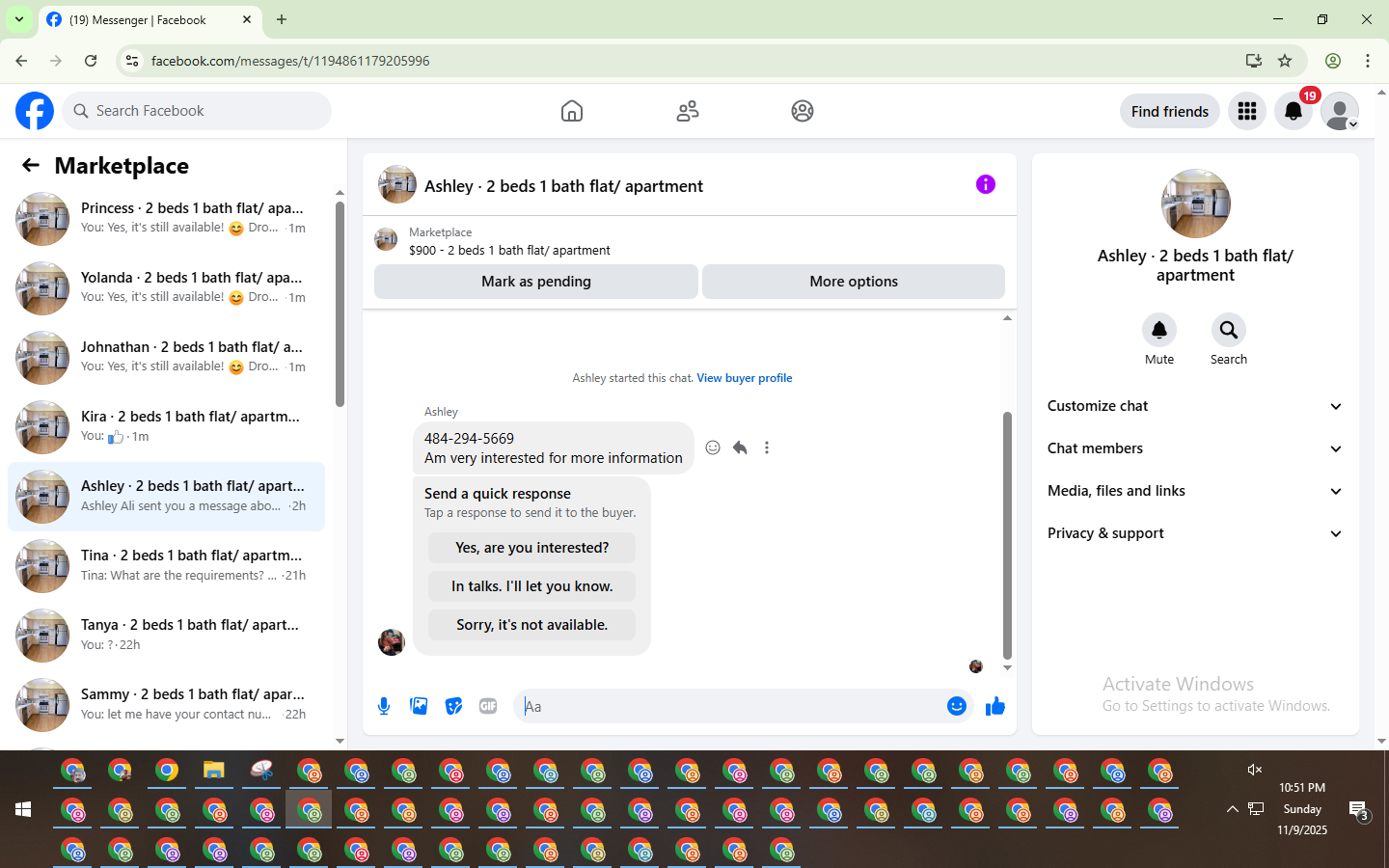This screenshot has height=868, width=1389.
Task: Open the Friends icon in the top navigation
Action: click(x=688, y=111)
